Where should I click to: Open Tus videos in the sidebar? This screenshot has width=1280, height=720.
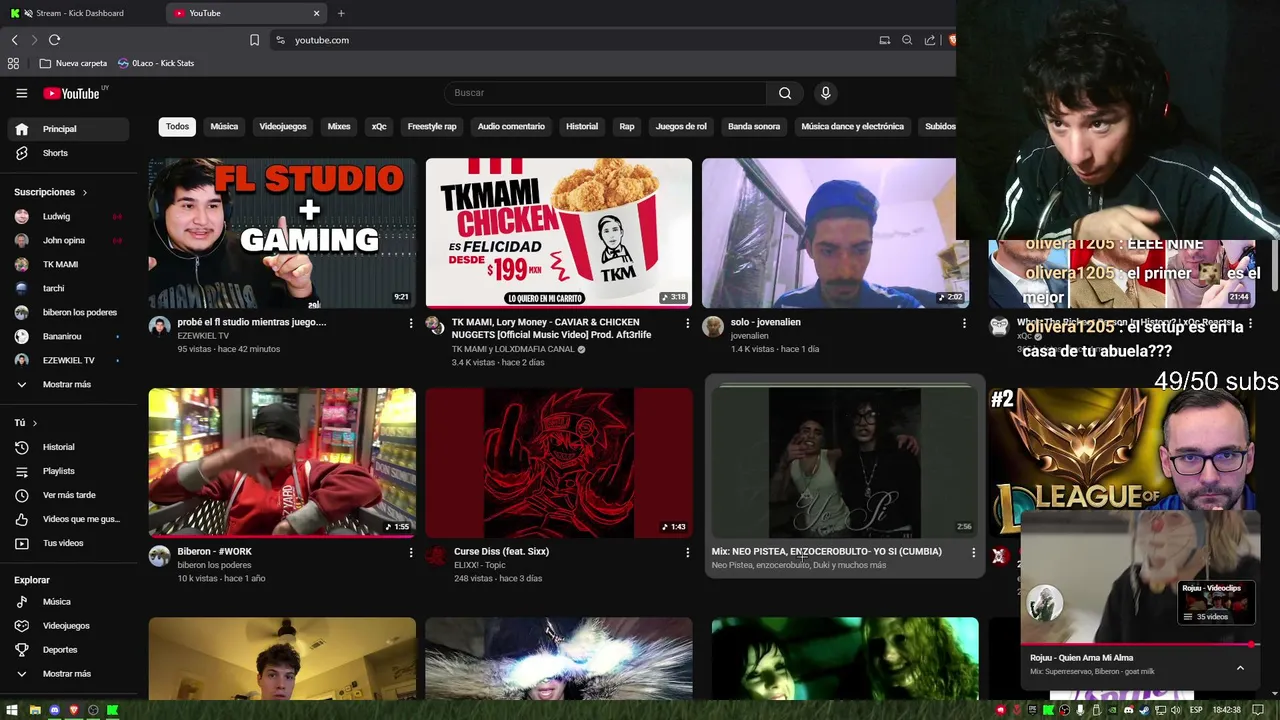tap(68, 543)
